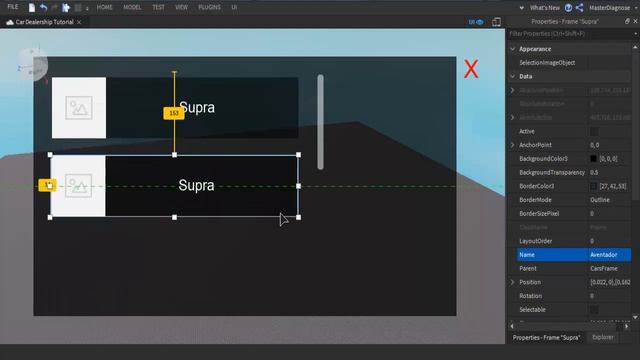This screenshot has width=640, height=360.
Task: Click the Publish to Roblox icon
Action: (66, 7)
